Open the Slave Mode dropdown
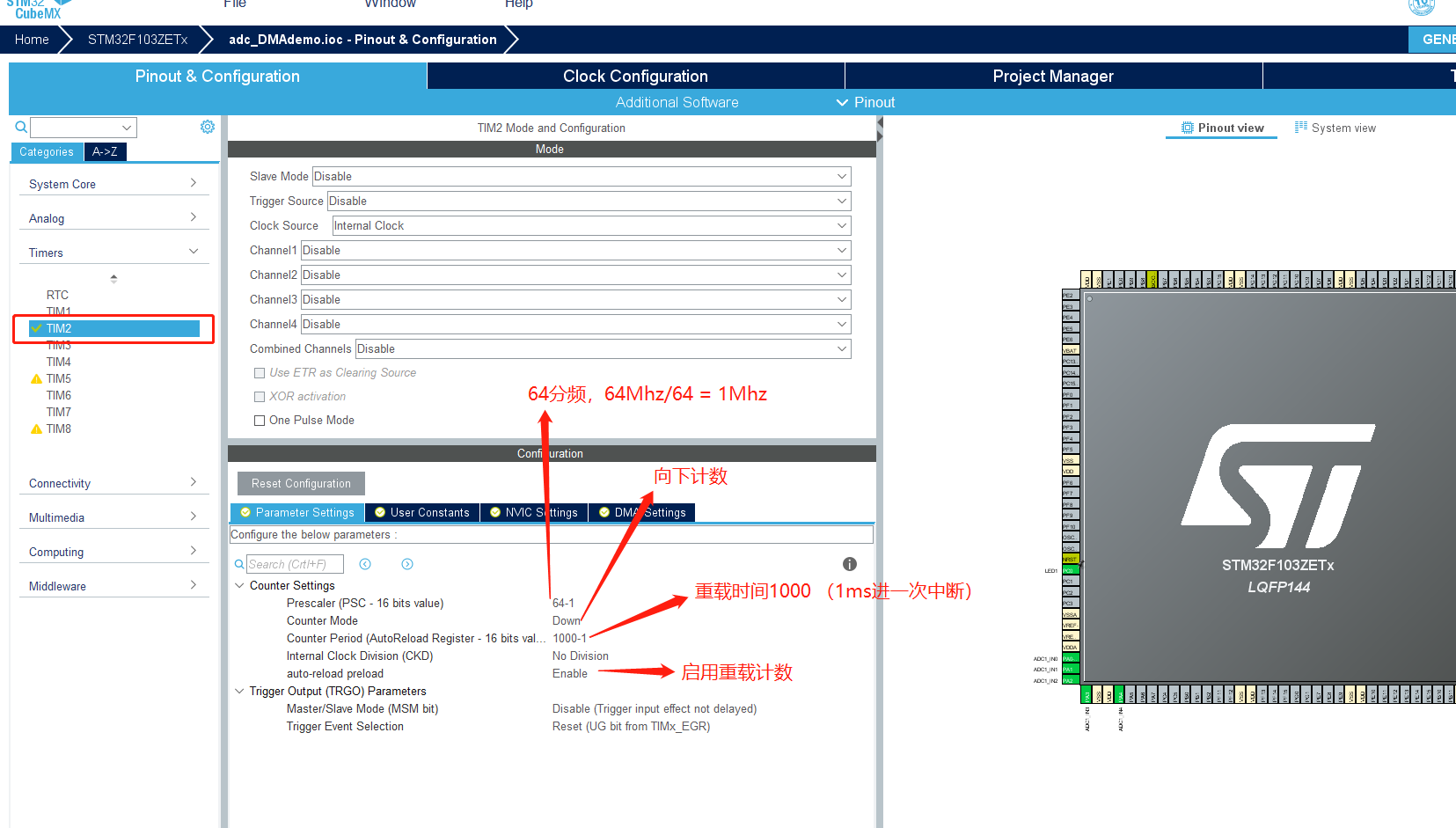This screenshot has width=1456, height=828. tap(582, 176)
